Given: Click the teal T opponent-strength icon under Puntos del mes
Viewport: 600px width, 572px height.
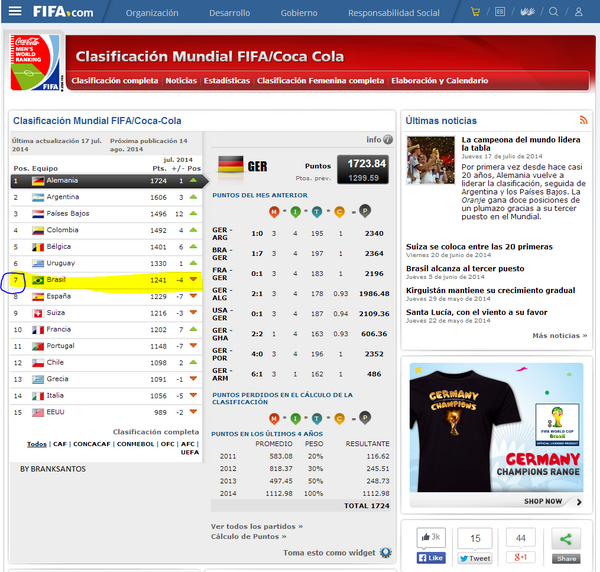Looking at the screenshot, I should pos(317,211).
